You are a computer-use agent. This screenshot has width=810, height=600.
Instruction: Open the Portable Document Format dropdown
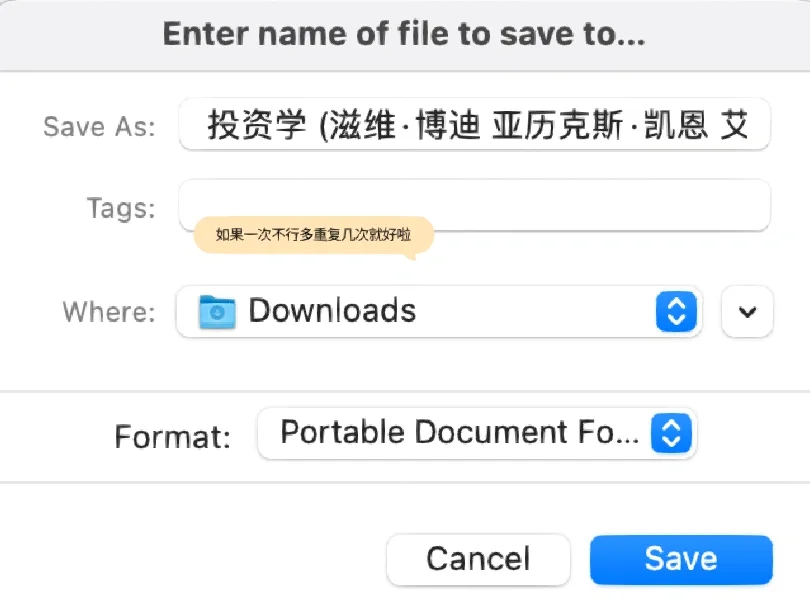tap(477, 433)
